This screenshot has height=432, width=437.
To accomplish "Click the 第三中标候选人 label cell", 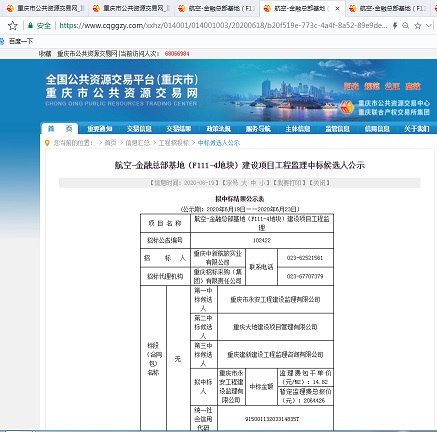I will (203, 354).
